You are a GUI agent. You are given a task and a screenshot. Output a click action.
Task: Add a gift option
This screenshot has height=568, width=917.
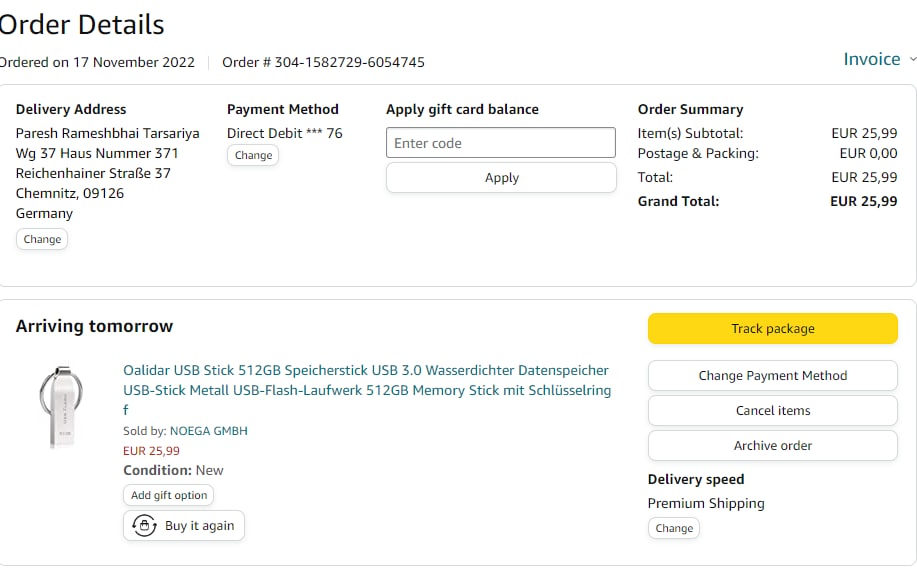[169, 495]
